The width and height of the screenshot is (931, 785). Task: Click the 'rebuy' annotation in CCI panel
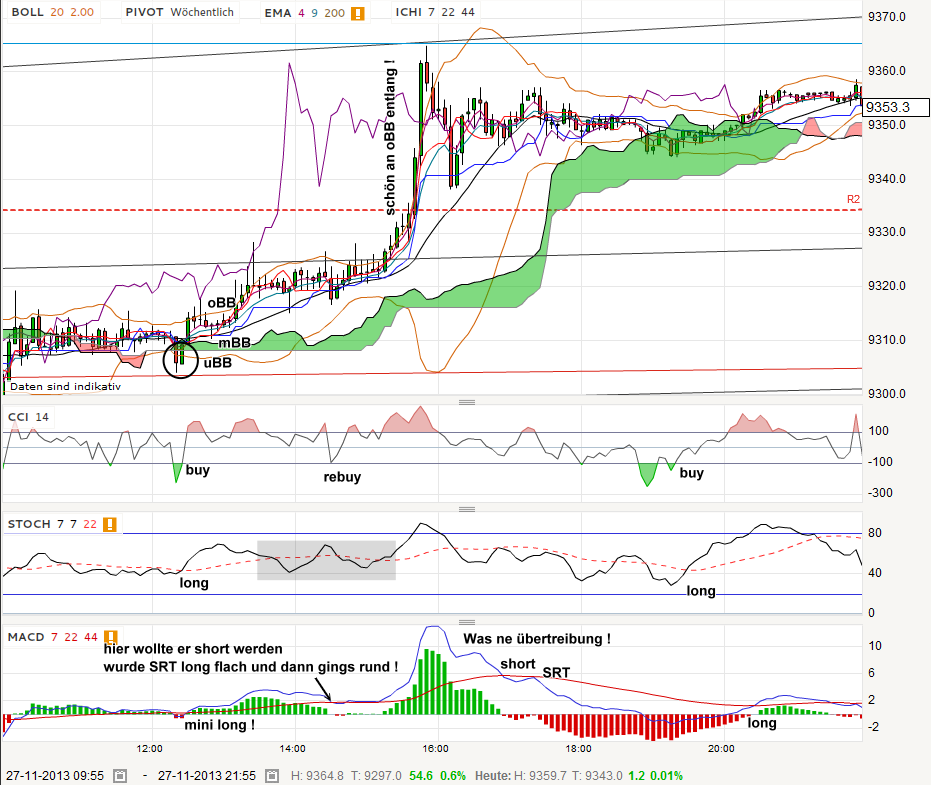(342, 477)
